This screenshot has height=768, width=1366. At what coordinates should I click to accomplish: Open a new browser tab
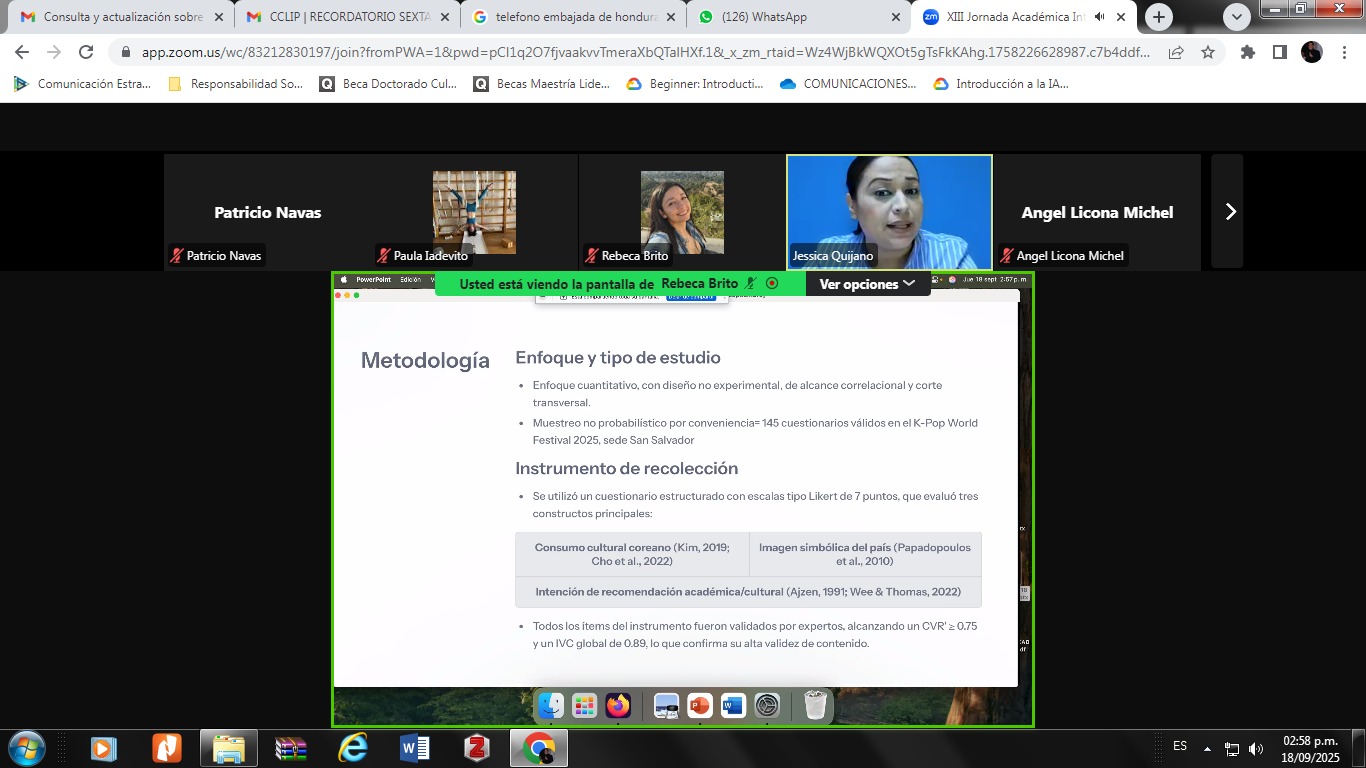click(1159, 17)
